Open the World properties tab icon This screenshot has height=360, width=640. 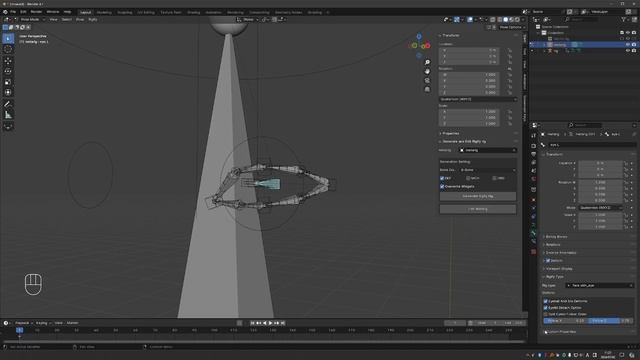pyautogui.click(x=533, y=179)
